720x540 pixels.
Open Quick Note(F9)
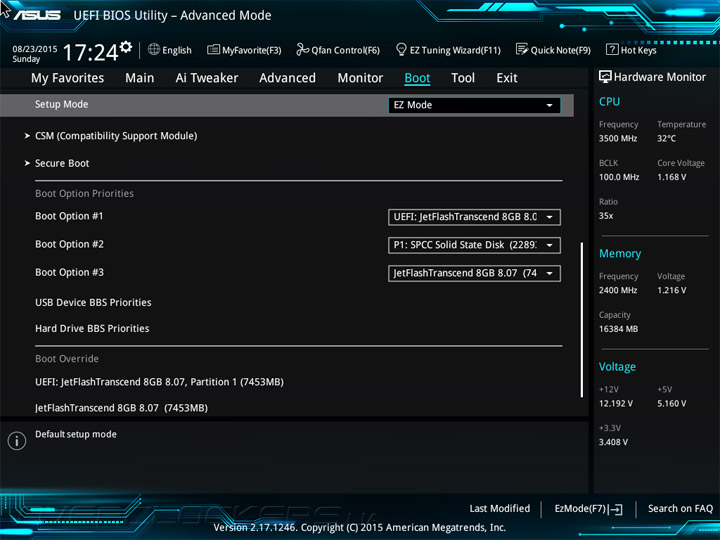pos(560,50)
